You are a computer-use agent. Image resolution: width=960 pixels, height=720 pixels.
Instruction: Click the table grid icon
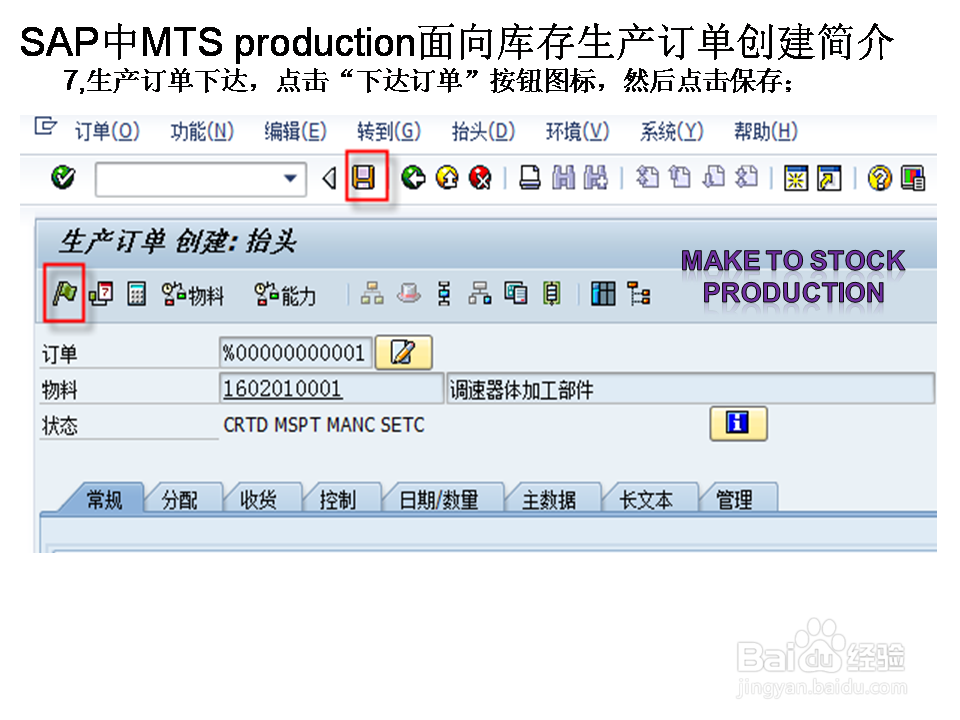603,294
